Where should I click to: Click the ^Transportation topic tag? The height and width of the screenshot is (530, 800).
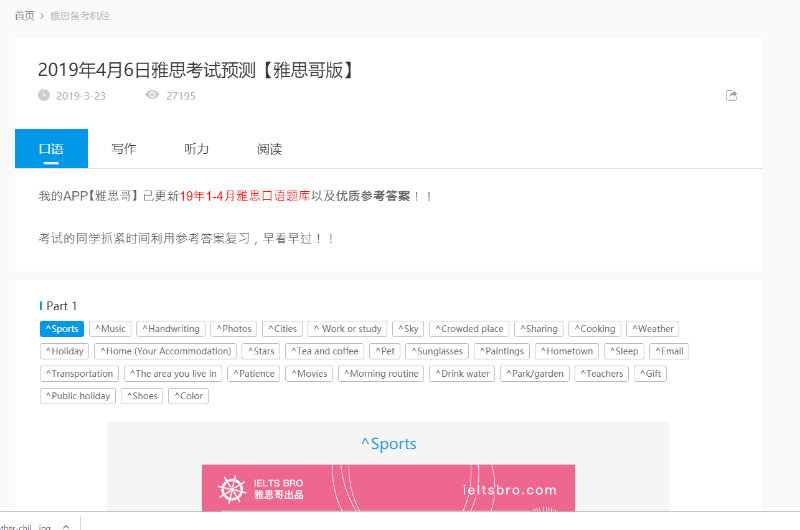80,374
